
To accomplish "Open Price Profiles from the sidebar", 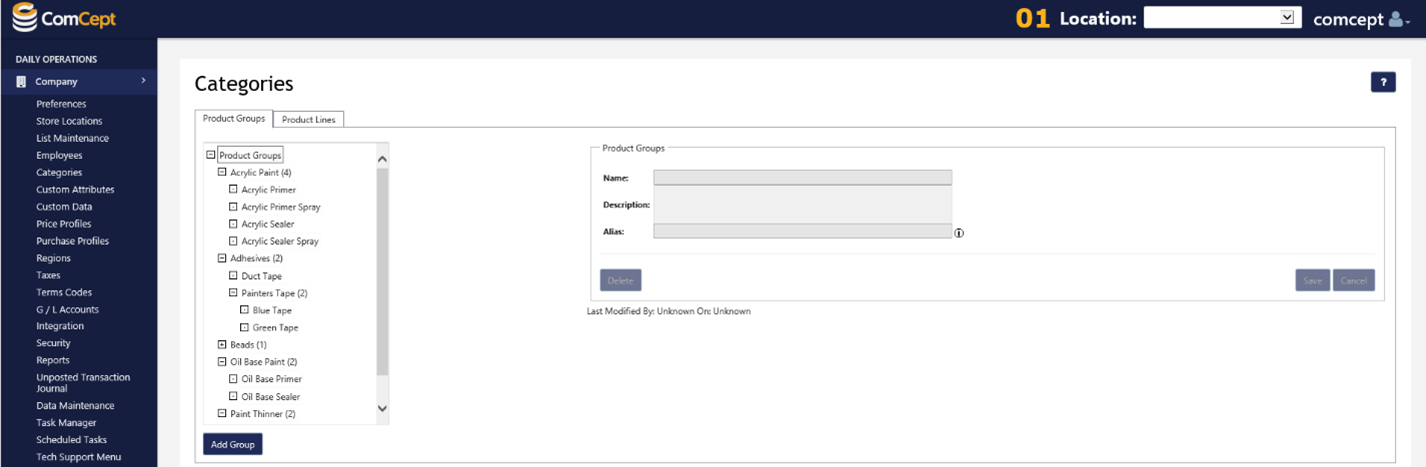I will [x=63, y=224].
